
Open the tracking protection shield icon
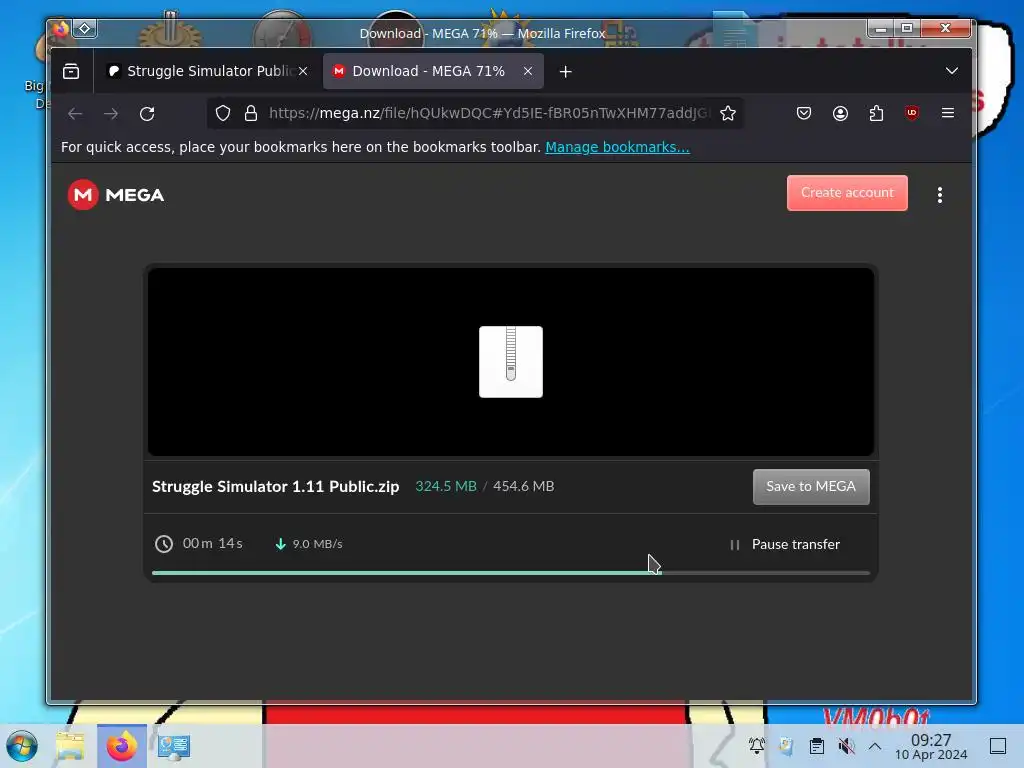click(223, 114)
